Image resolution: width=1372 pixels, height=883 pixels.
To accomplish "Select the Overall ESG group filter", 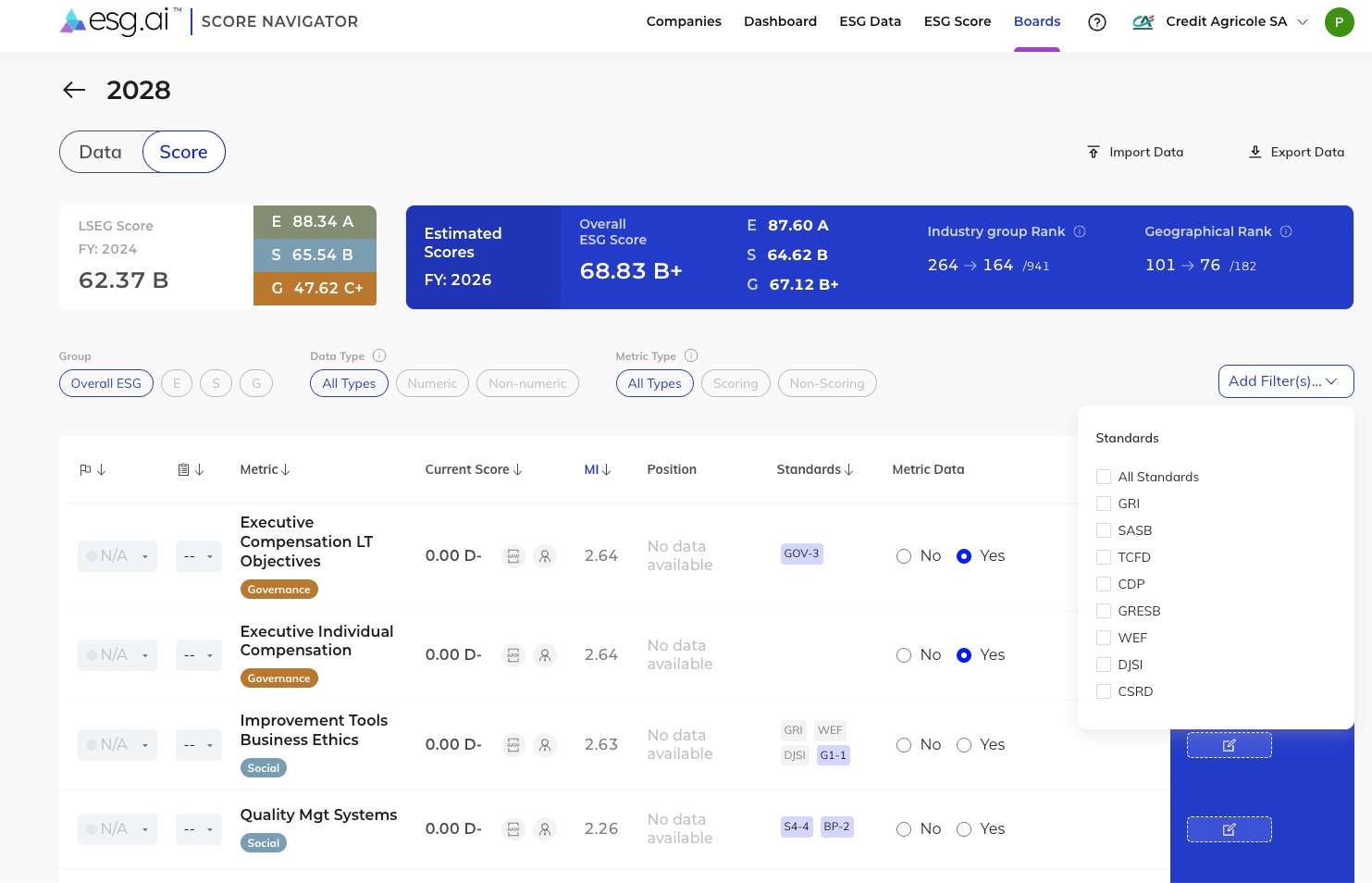I will coord(105,383).
